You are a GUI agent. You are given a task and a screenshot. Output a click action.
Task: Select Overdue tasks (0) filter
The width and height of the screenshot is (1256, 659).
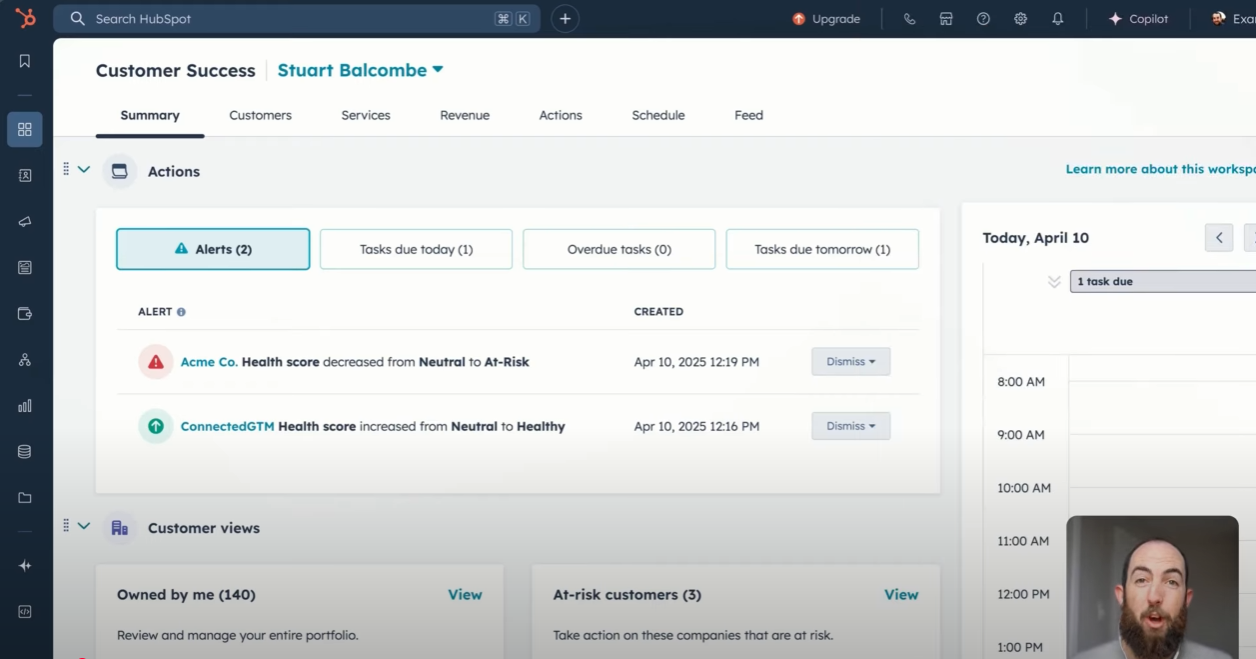tap(619, 249)
